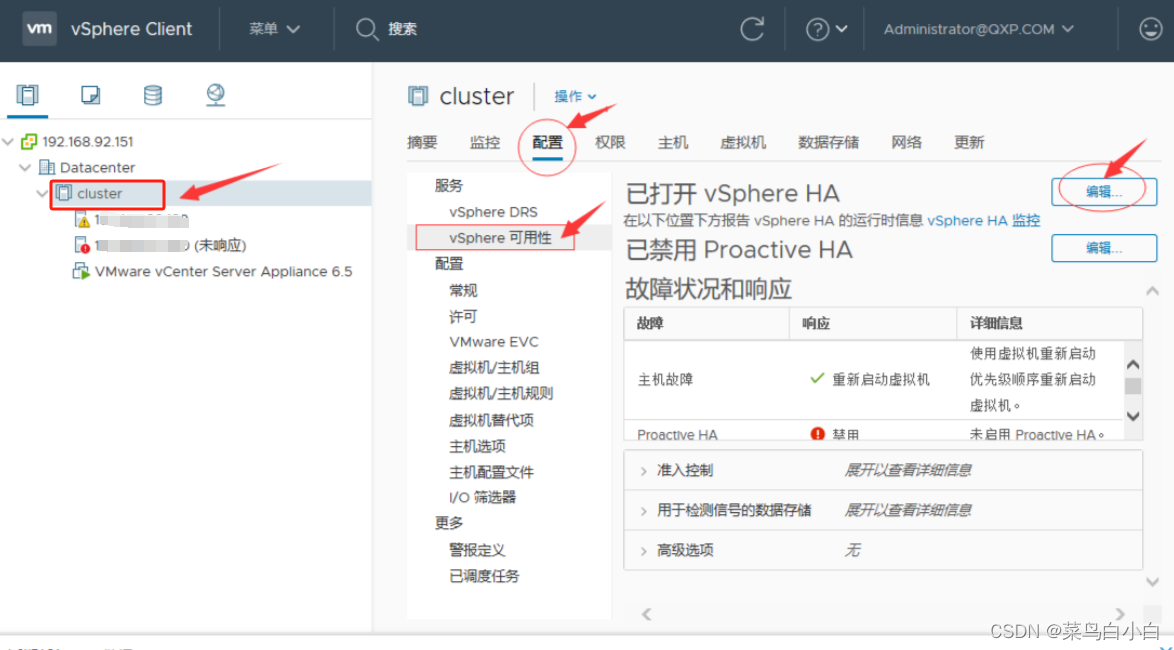Switch to VMs and Templates view icon
This screenshot has width=1174, height=650.
coord(91,95)
